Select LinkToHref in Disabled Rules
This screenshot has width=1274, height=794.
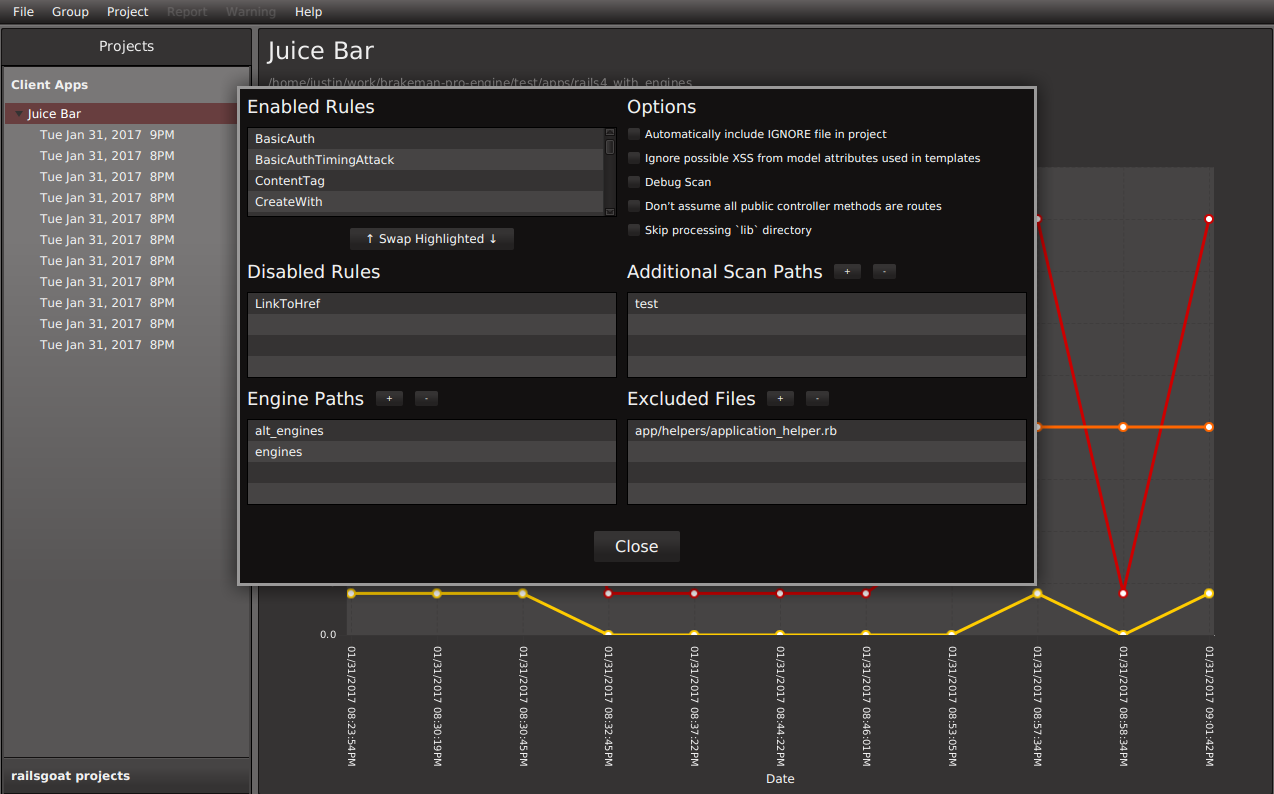coord(432,304)
